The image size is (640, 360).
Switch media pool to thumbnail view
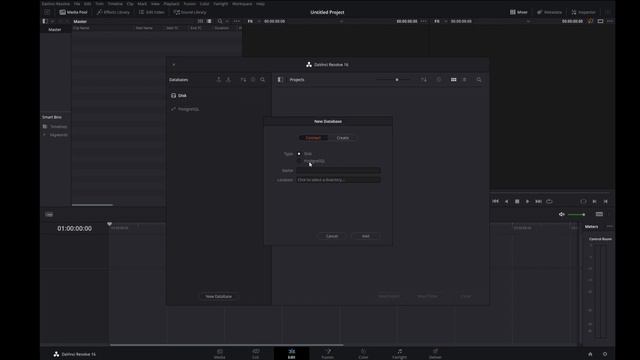pos(200,21)
